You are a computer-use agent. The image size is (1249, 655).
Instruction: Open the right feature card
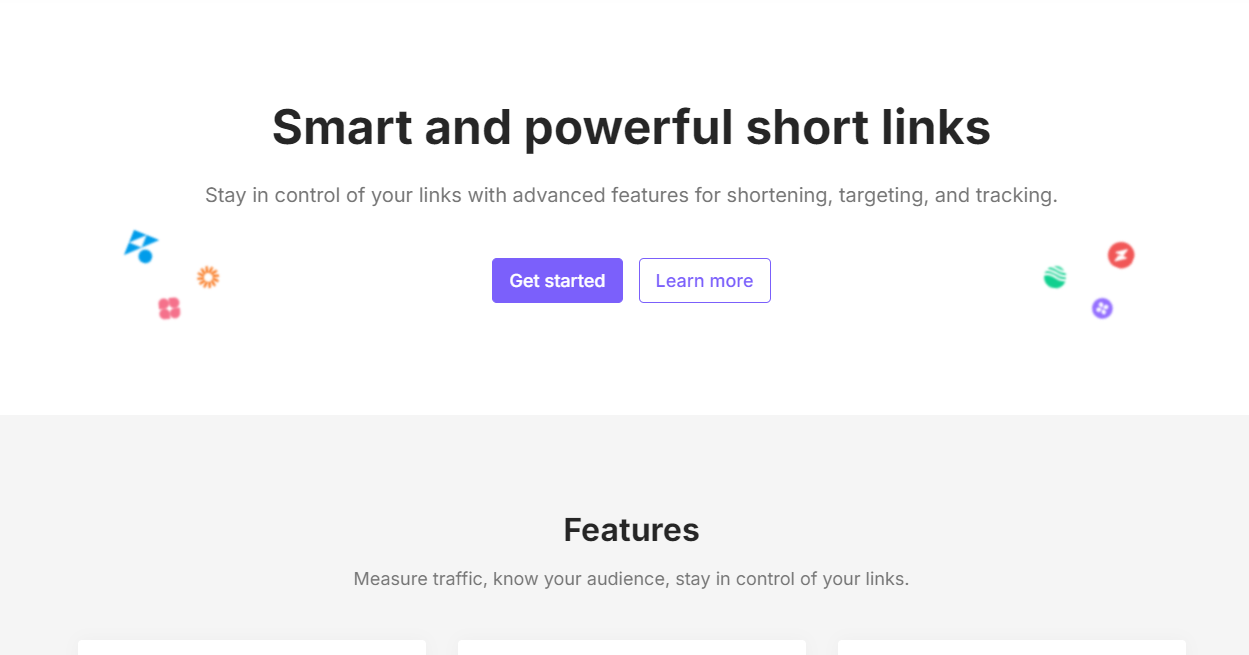(x=1011, y=647)
